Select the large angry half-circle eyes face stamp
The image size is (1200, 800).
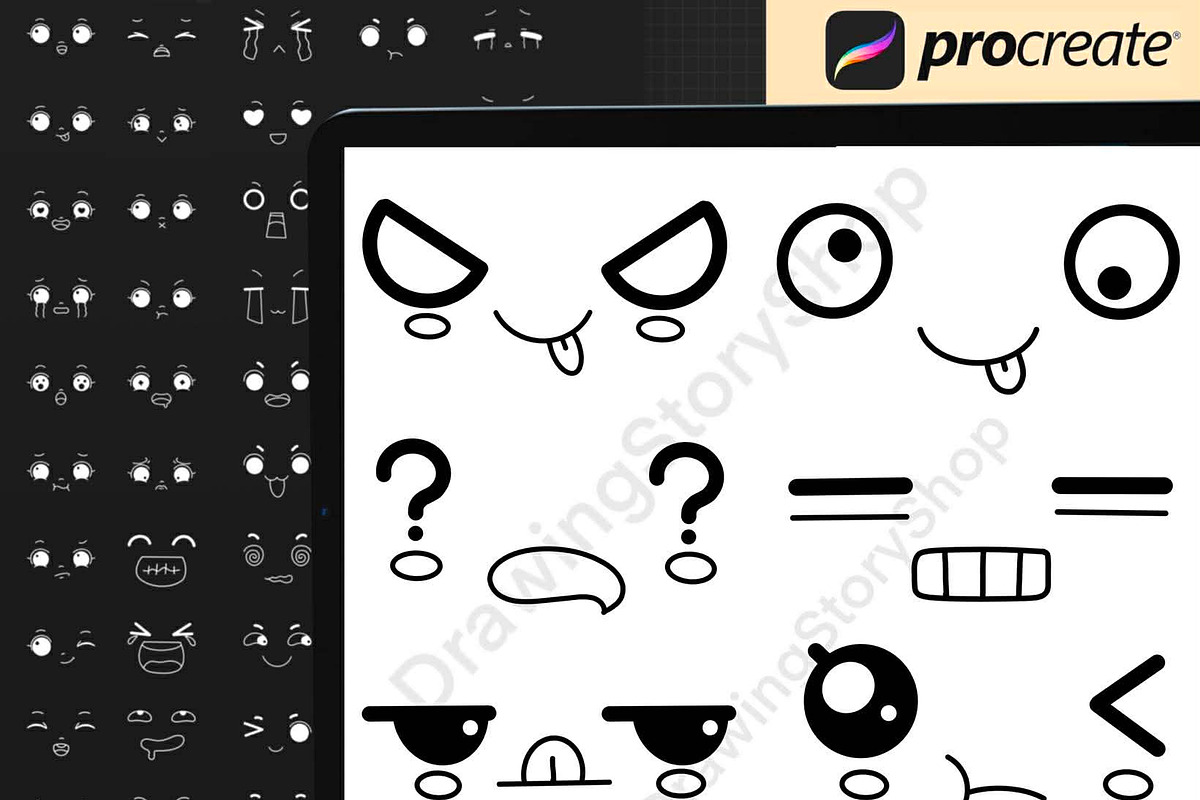point(547,287)
